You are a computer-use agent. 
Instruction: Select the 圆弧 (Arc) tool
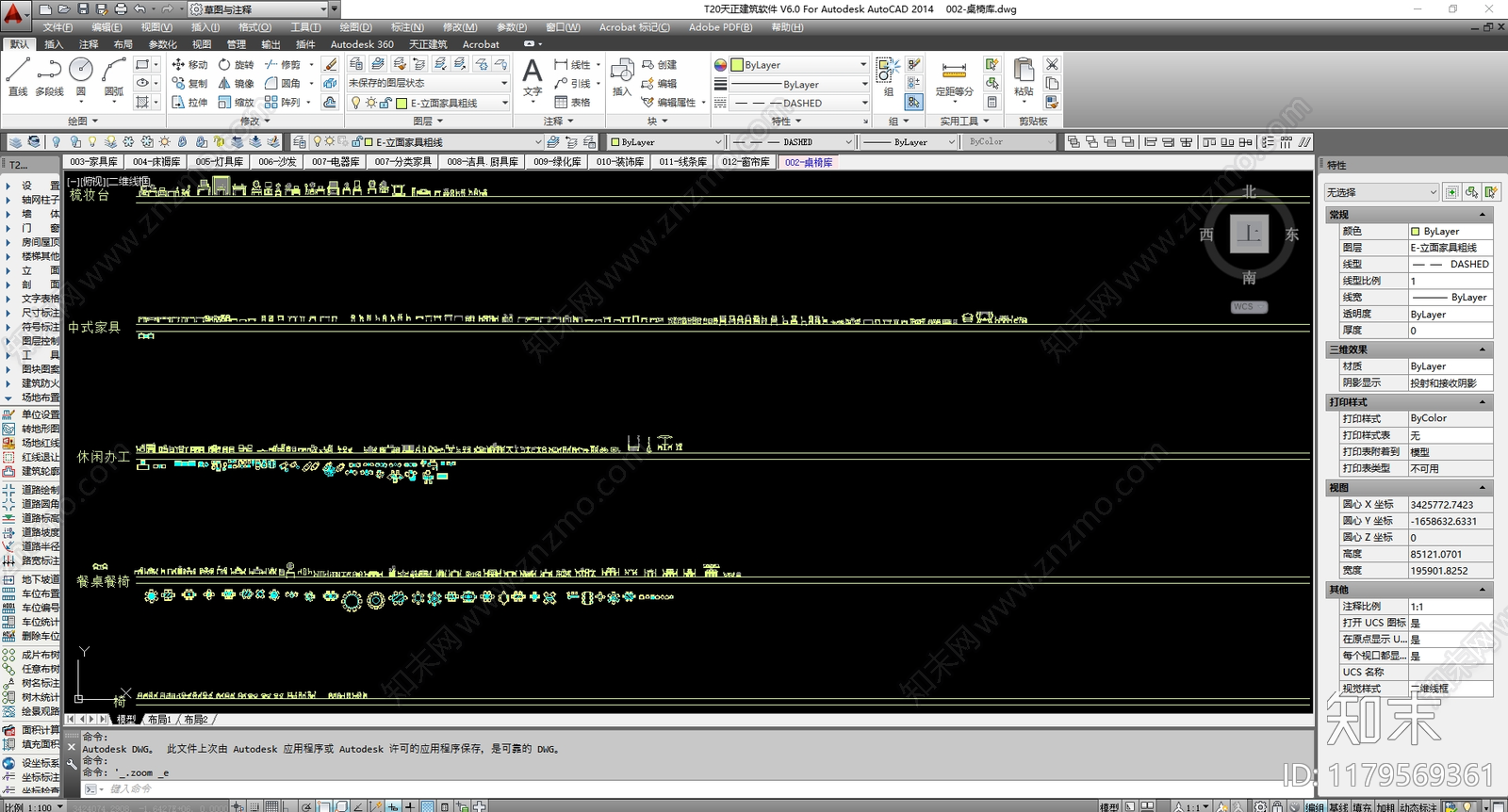pos(114,76)
